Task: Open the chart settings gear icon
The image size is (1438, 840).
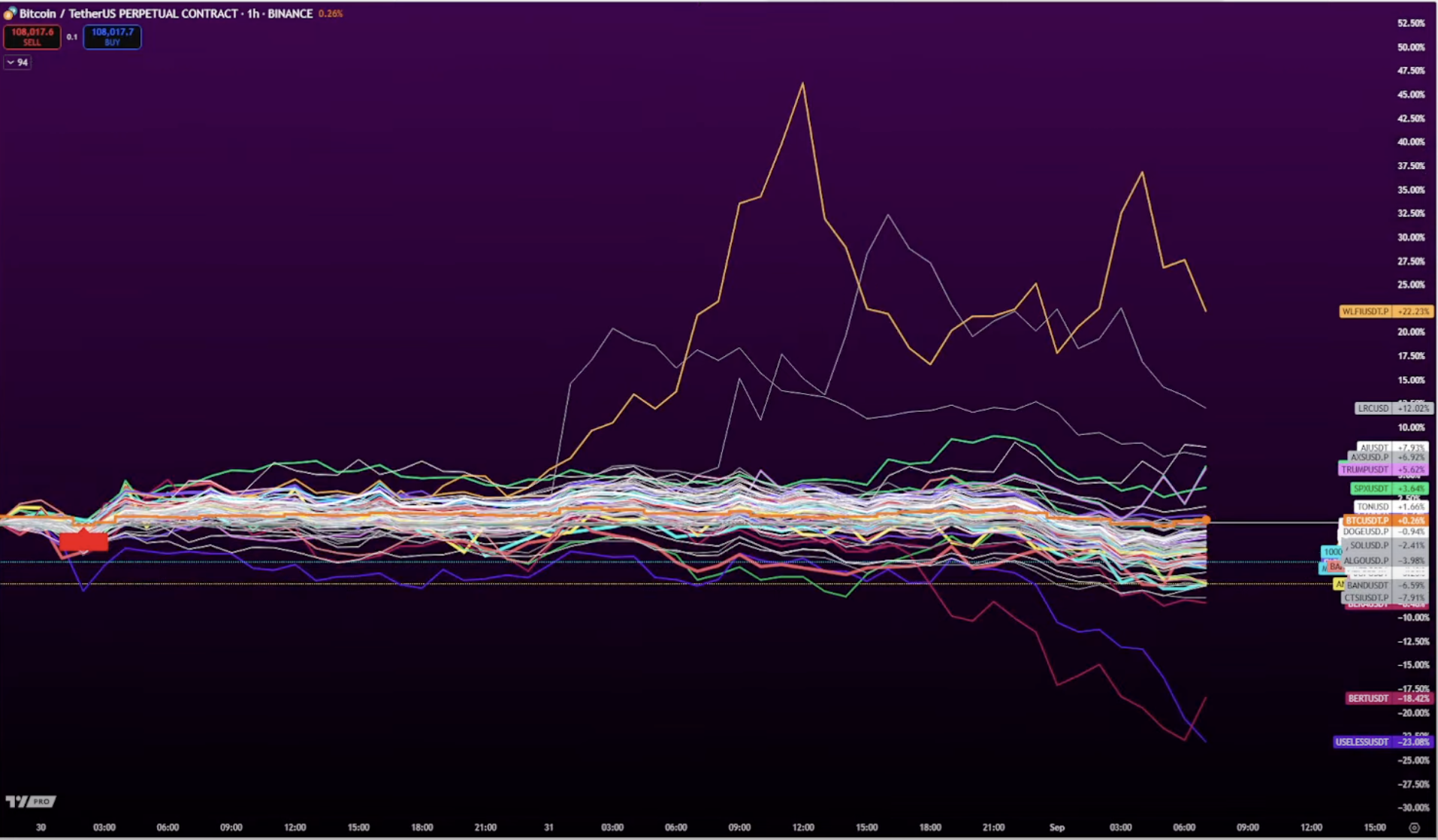Action: pyautogui.click(x=1414, y=827)
